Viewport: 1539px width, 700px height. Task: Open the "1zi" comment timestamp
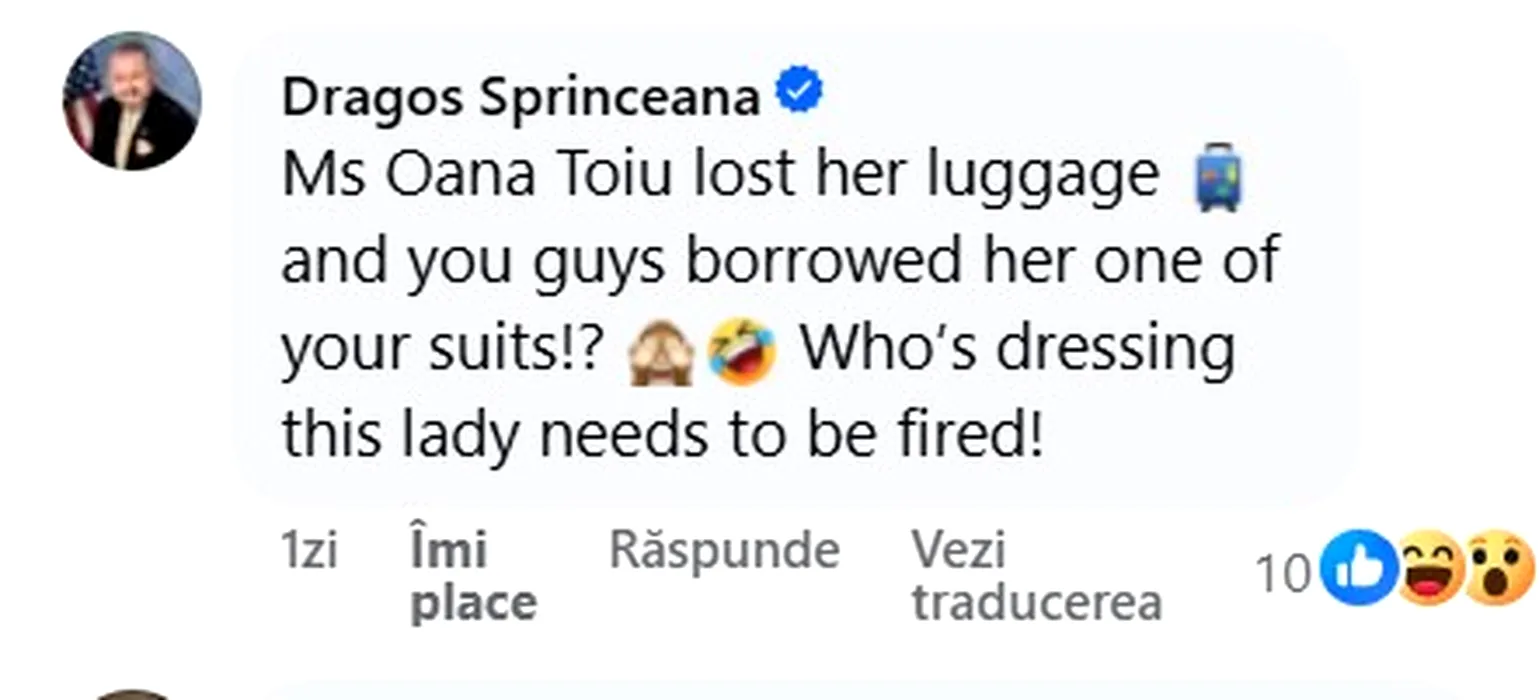pos(309,551)
